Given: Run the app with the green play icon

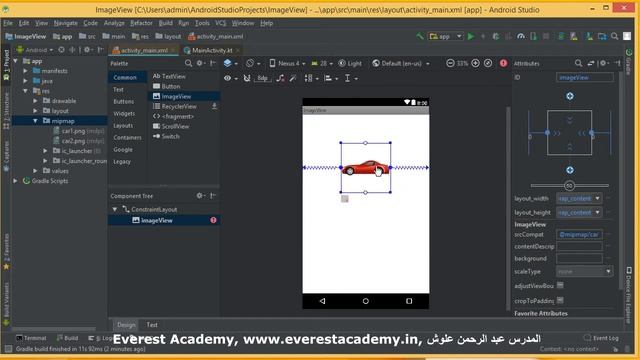Looking at the screenshot, I should [x=471, y=36].
